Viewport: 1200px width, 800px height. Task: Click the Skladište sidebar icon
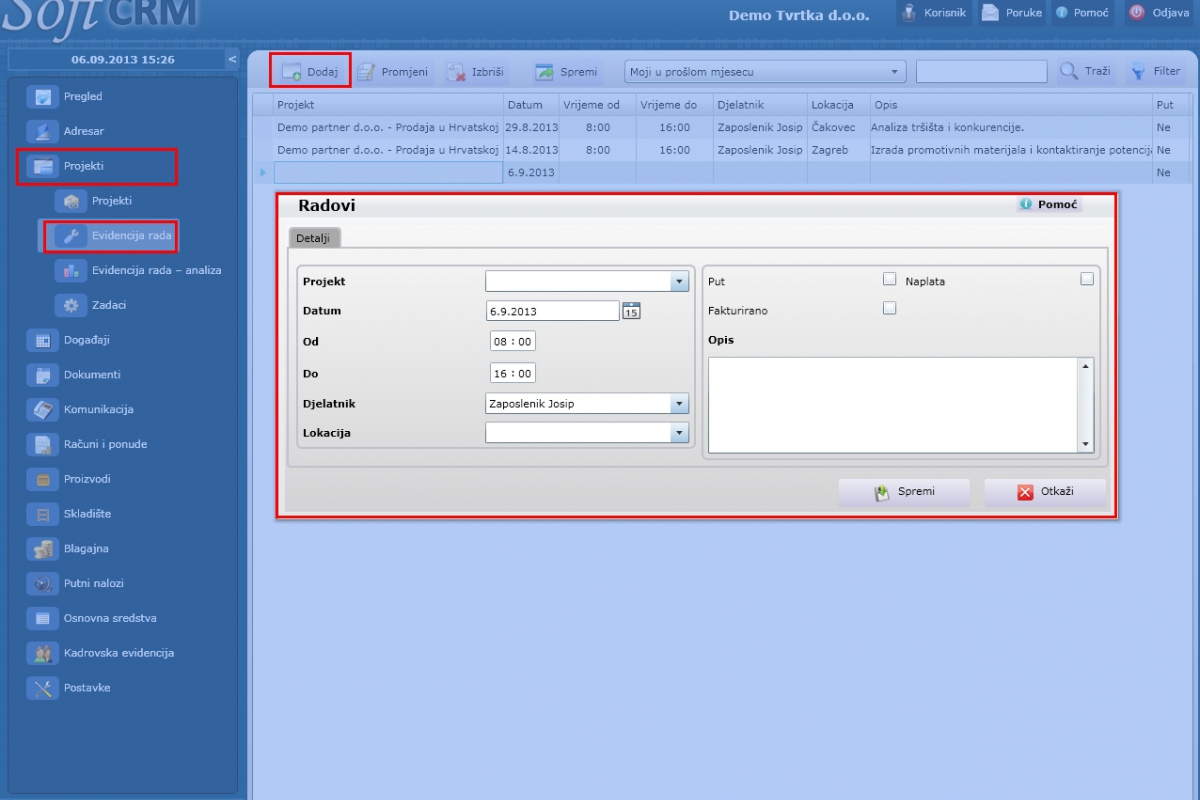[42, 514]
